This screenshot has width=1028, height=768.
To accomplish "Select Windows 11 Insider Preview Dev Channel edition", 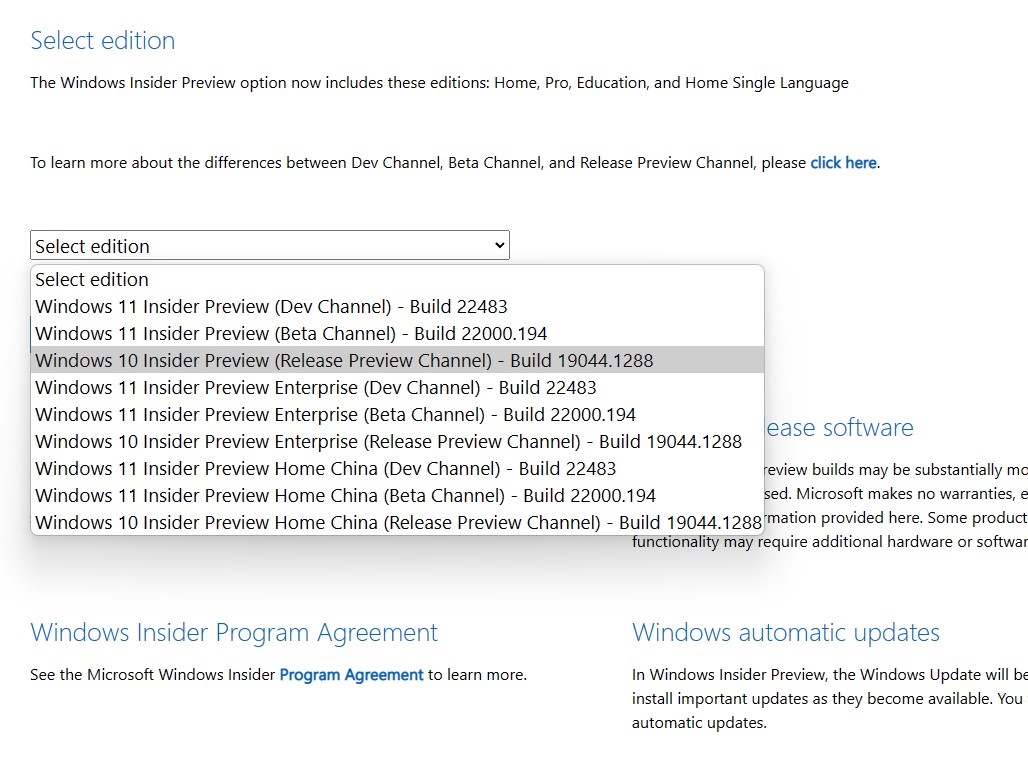I will click(270, 306).
